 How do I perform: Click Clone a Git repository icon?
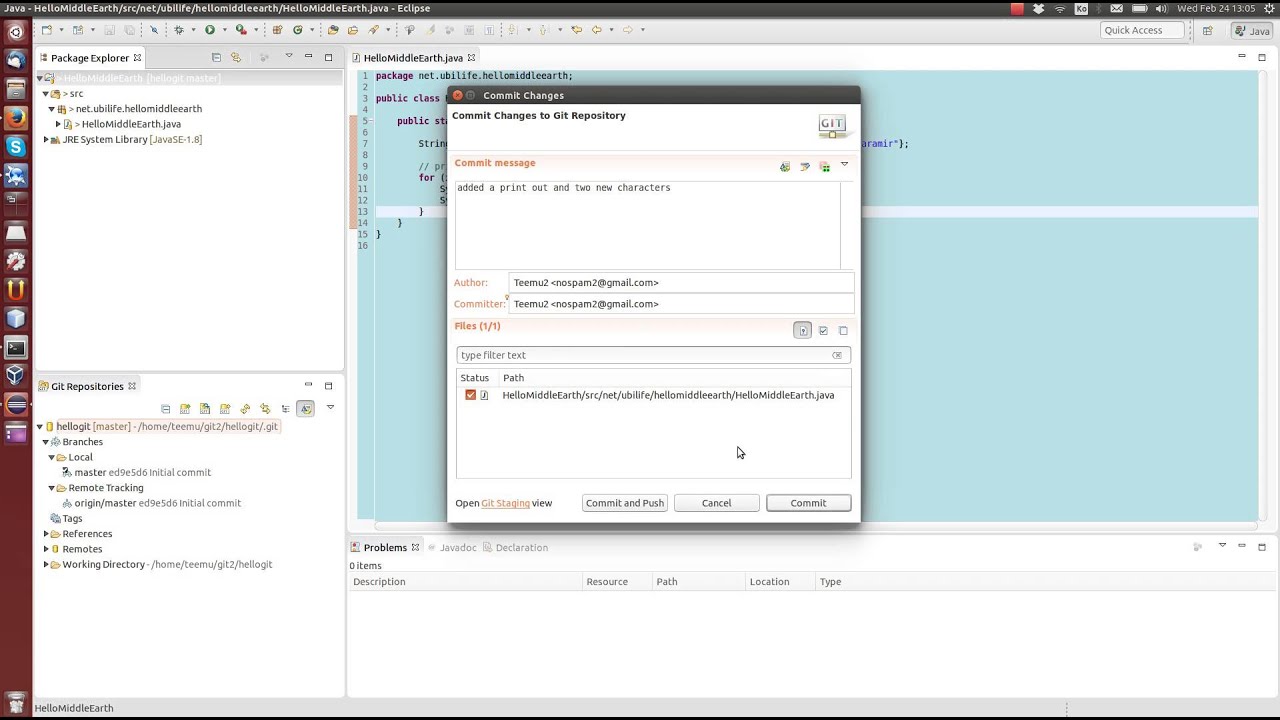205,408
